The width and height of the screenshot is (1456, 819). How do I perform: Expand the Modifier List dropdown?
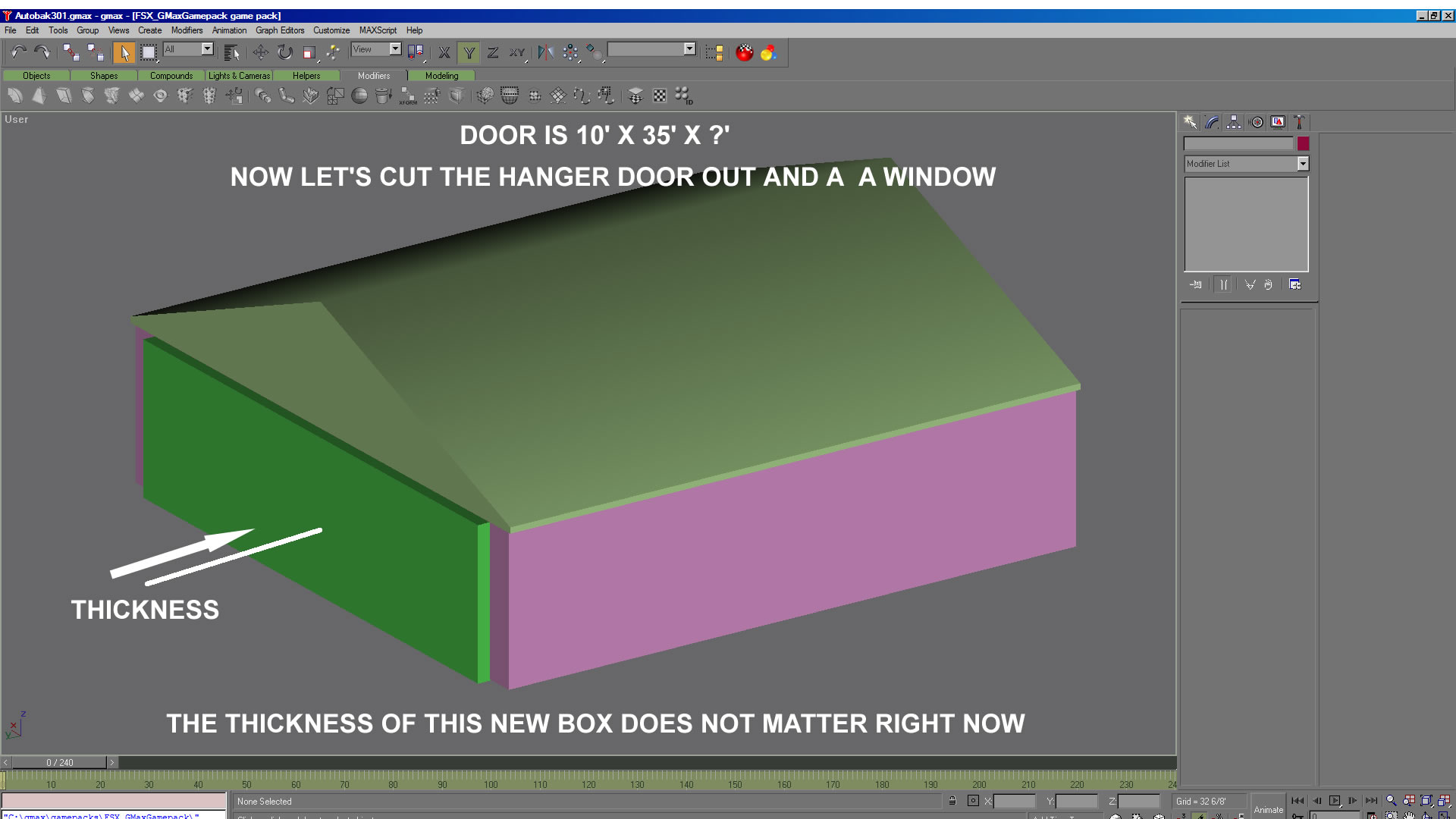[x=1303, y=164]
